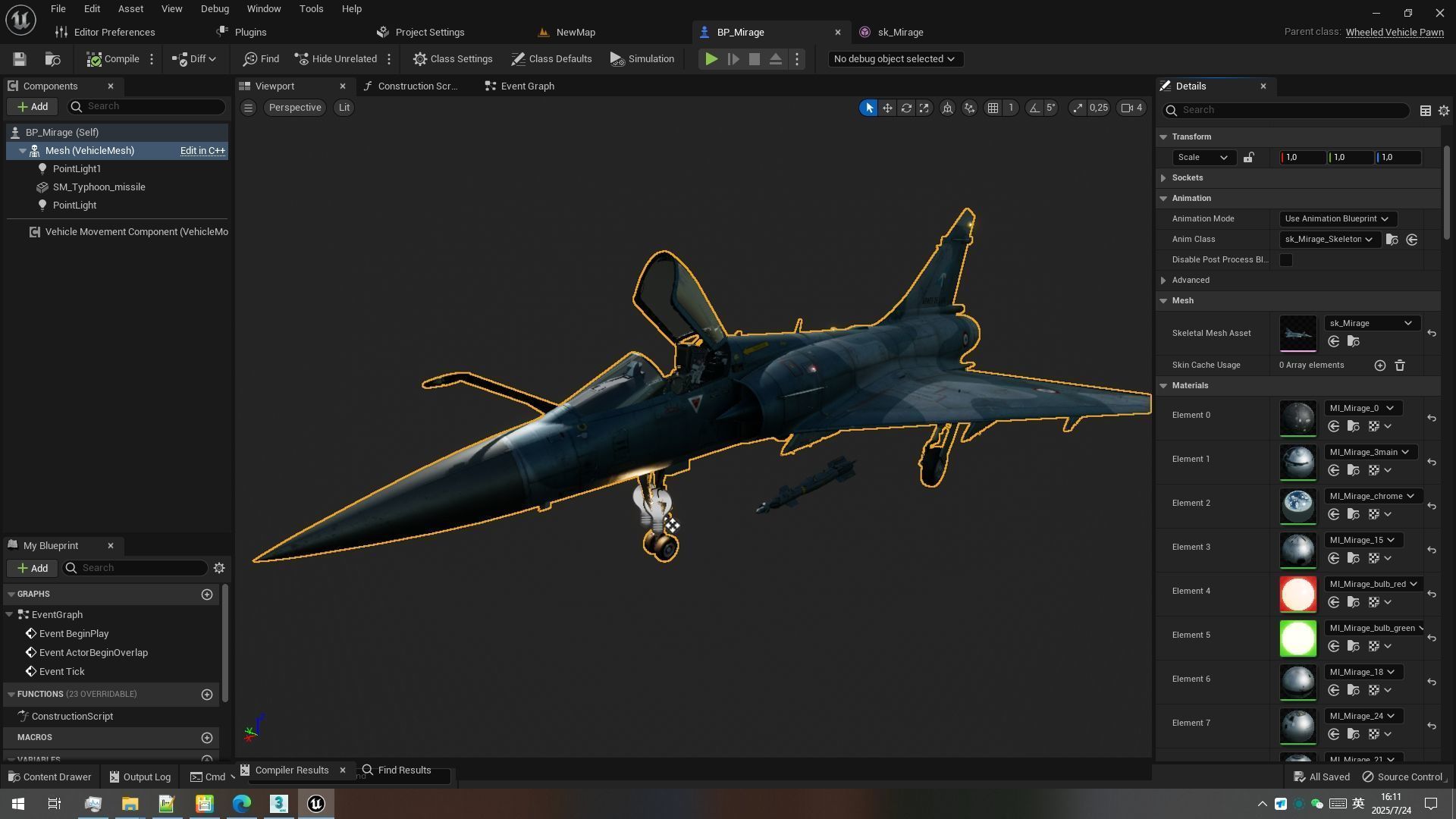Collapse the Materials section
The image size is (1456, 819).
pos(1163,386)
